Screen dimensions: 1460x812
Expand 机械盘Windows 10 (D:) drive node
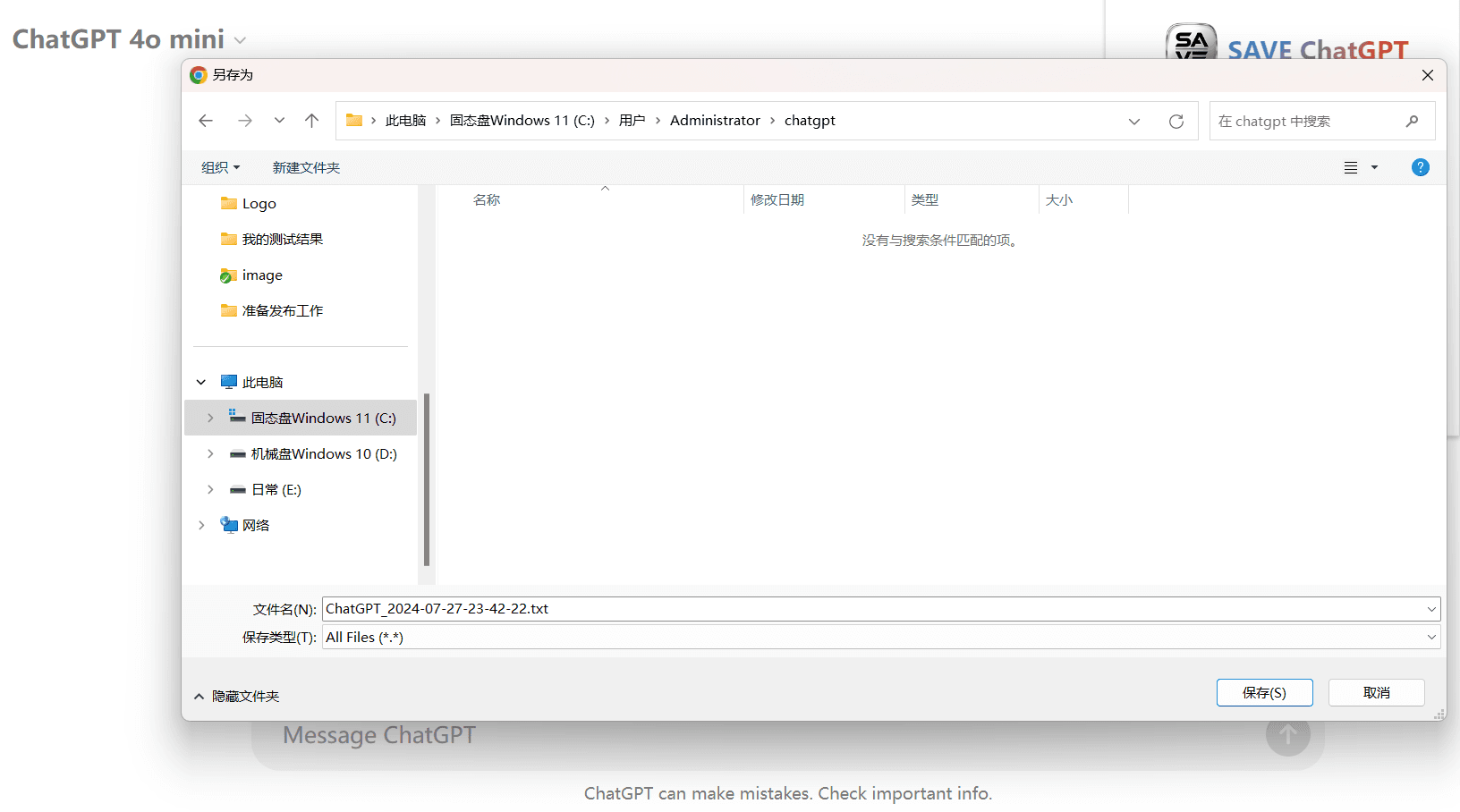point(210,453)
